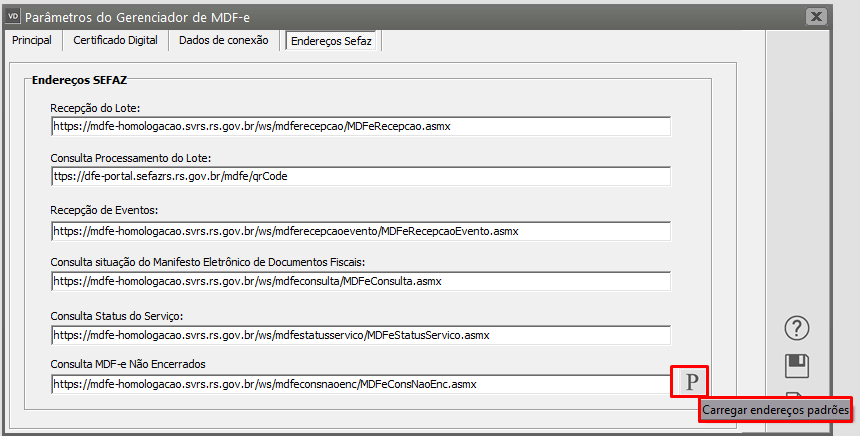Switch to the Principal tab
This screenshot has height=436, width=860.
(31, 41)
